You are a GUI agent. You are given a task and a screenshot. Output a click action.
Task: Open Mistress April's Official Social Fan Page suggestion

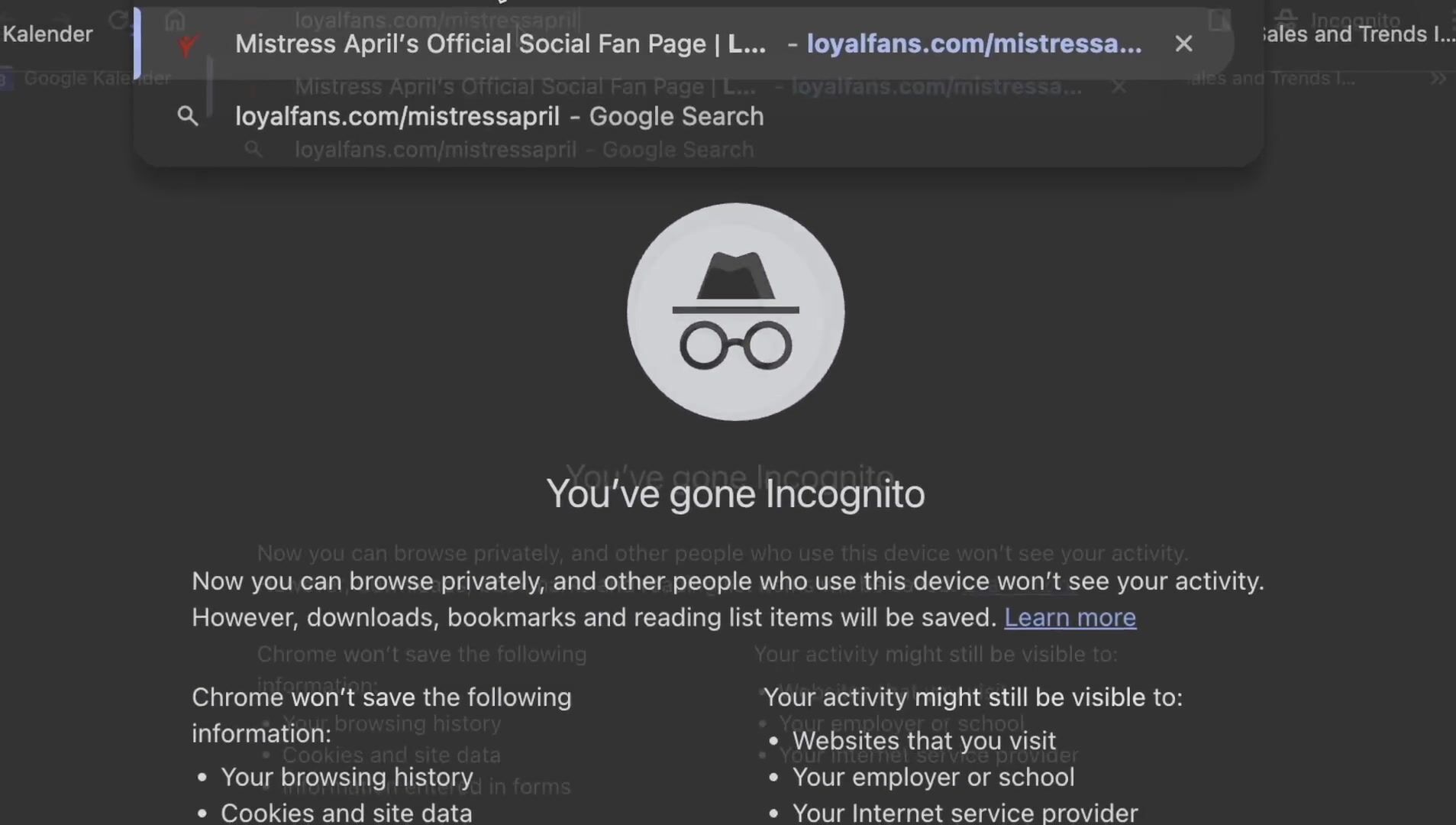click(x=500, y=44)
